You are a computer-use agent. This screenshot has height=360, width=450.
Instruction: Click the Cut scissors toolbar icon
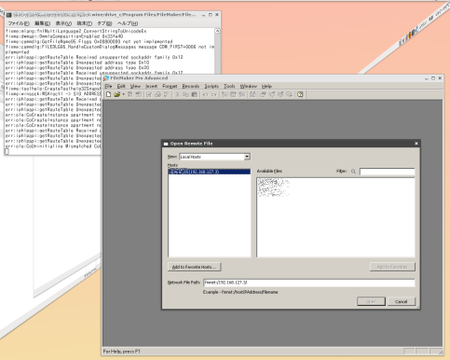tap(178, 94)
